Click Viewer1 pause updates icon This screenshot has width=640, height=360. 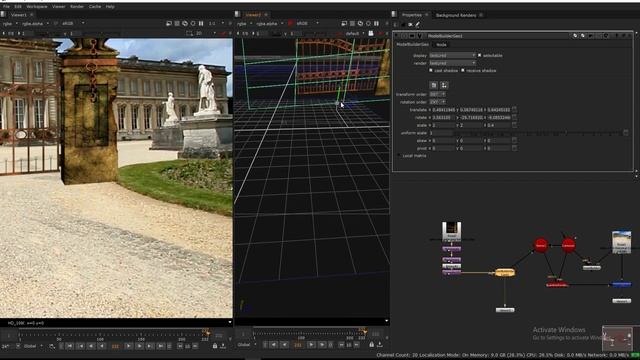201,24
